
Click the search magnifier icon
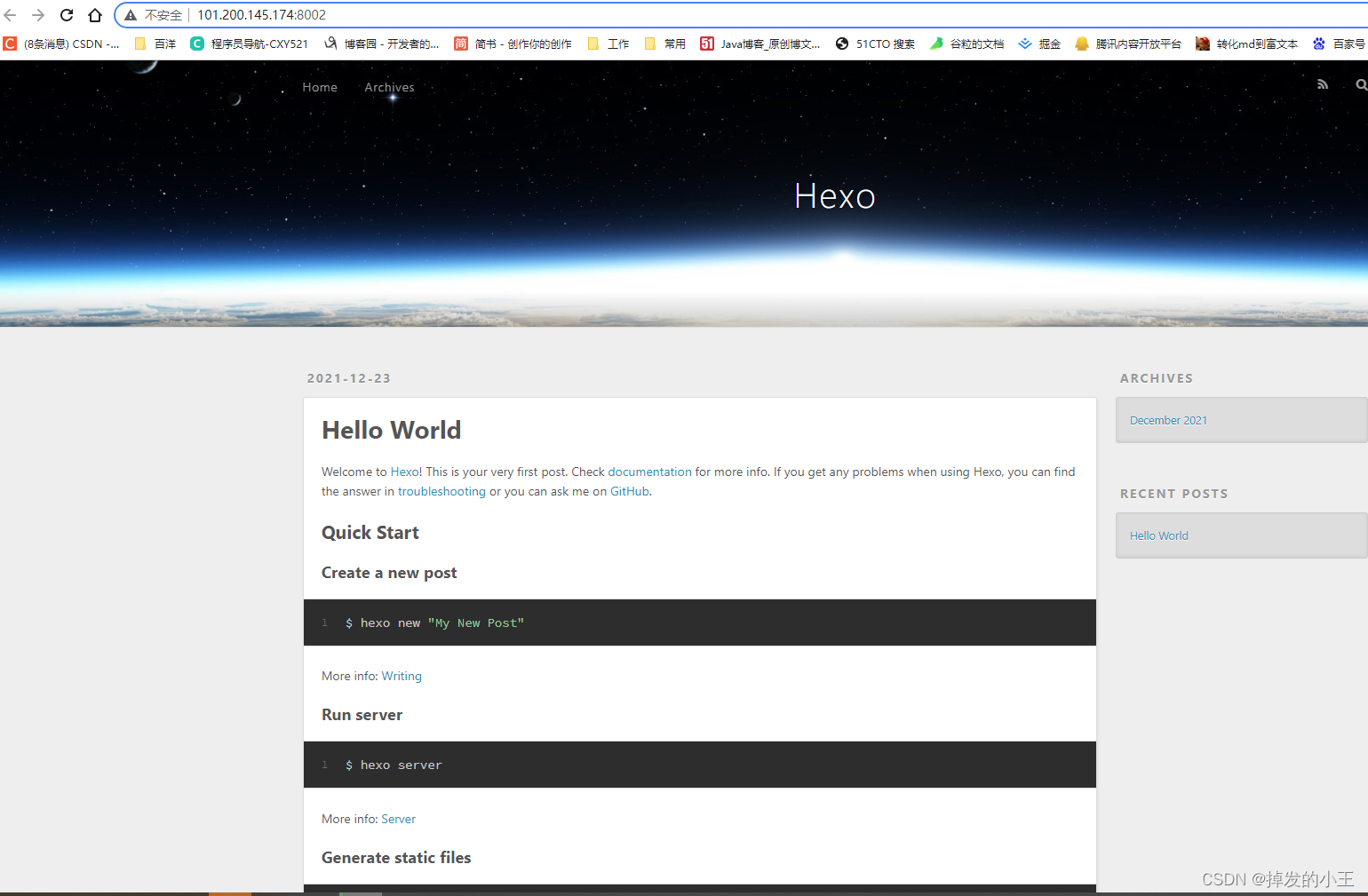[1361, 84]
